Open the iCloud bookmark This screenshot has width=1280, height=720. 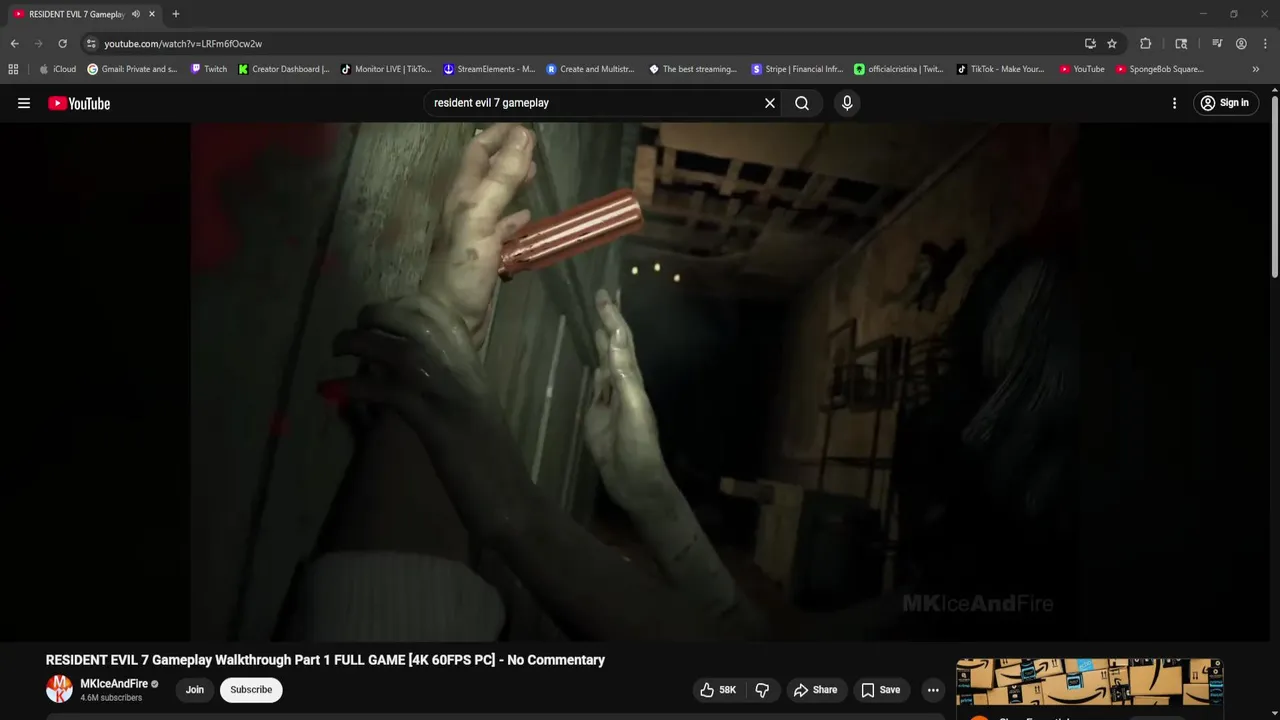coord(57,69)
